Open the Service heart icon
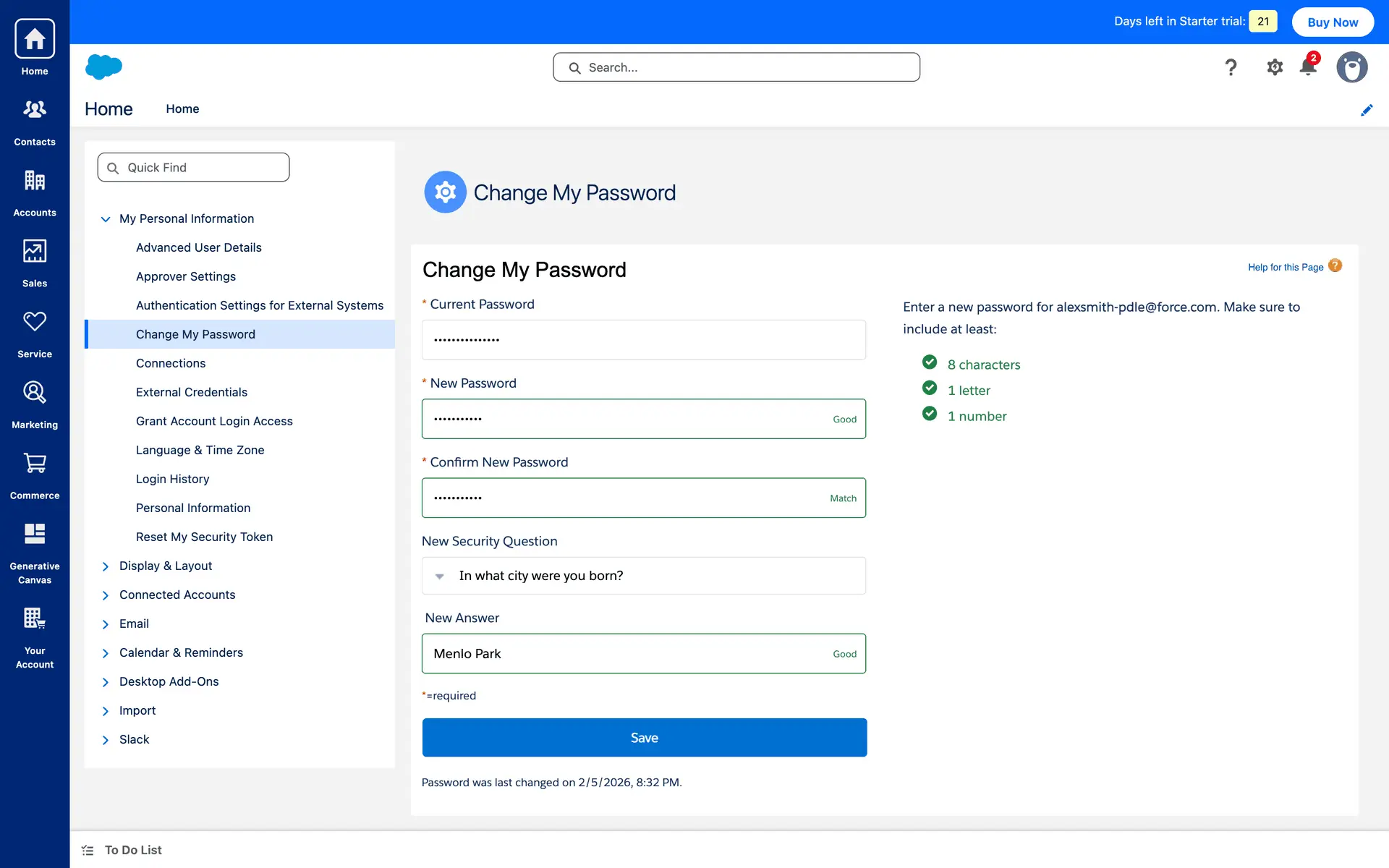The width and height of the screenshot is (1389, 868). point(35,333)
